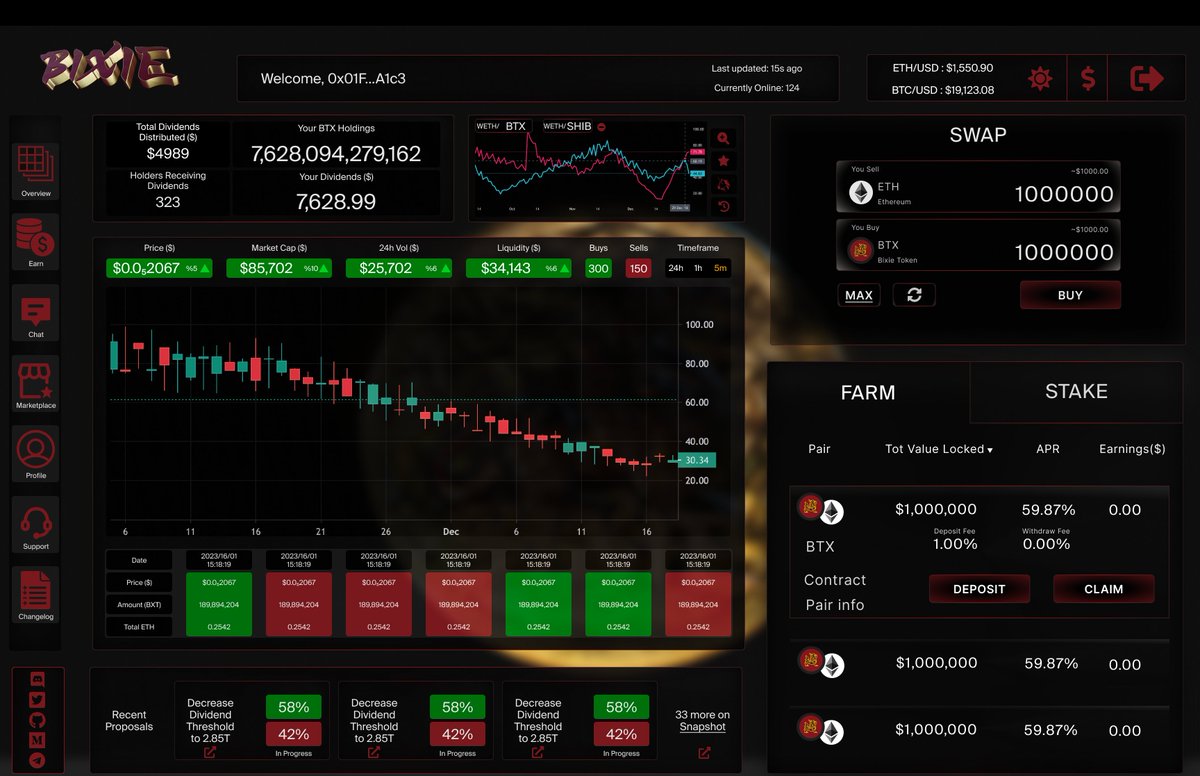Viewport: 1200px width, 776px height.
Task: Open settings via the gear icon
Action: [1040, 78]
